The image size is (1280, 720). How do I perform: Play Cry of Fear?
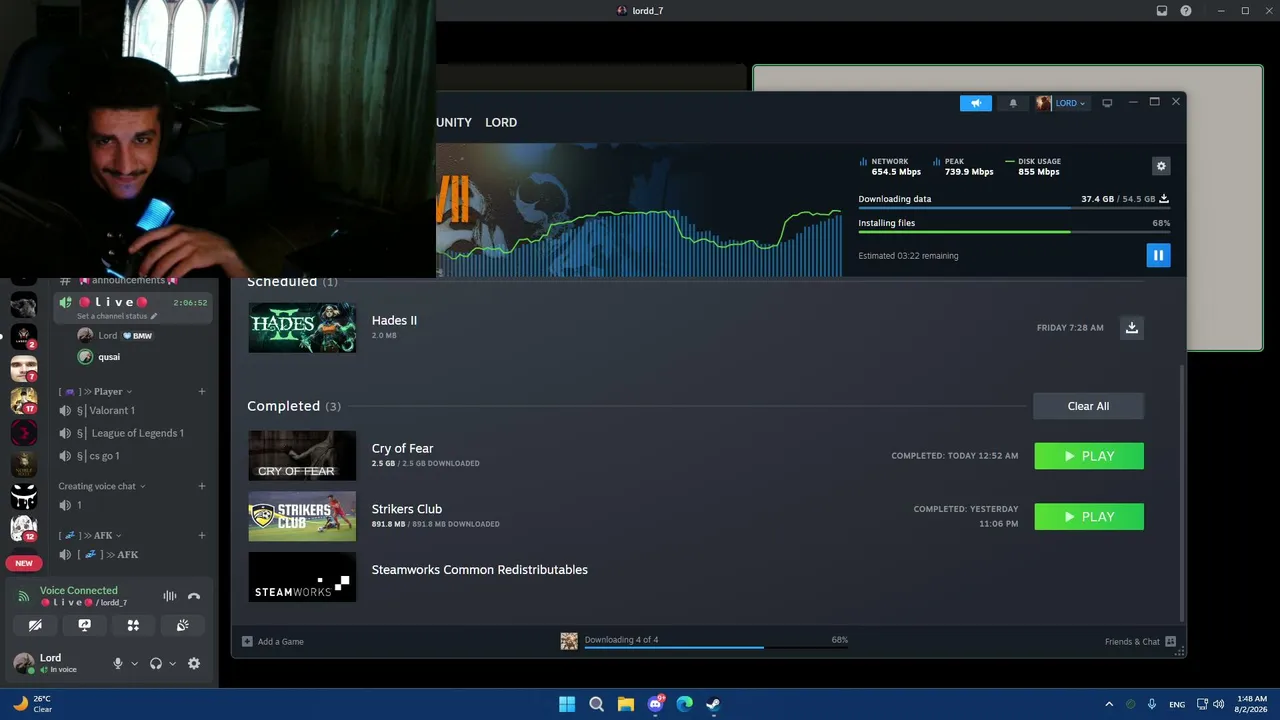click(1089, 456)
